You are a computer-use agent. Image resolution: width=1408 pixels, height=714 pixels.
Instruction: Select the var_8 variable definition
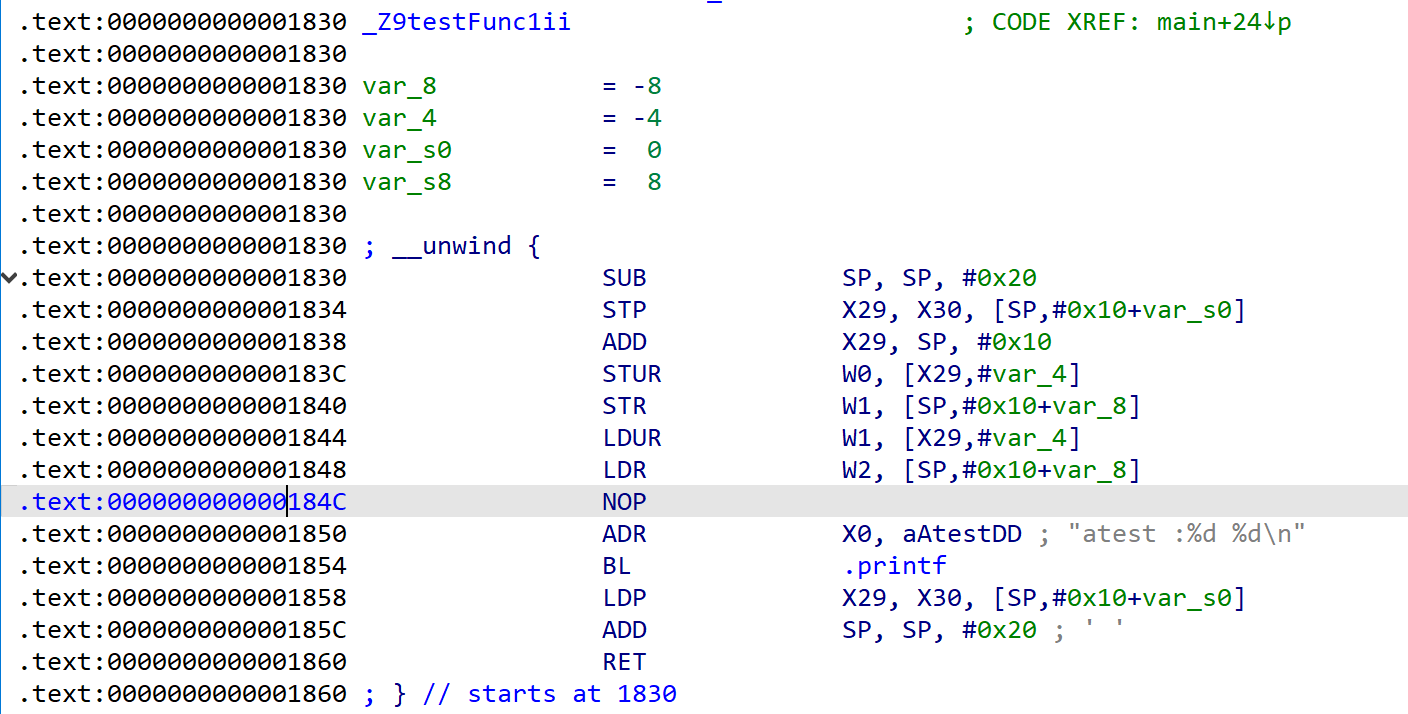click(400, 86)
